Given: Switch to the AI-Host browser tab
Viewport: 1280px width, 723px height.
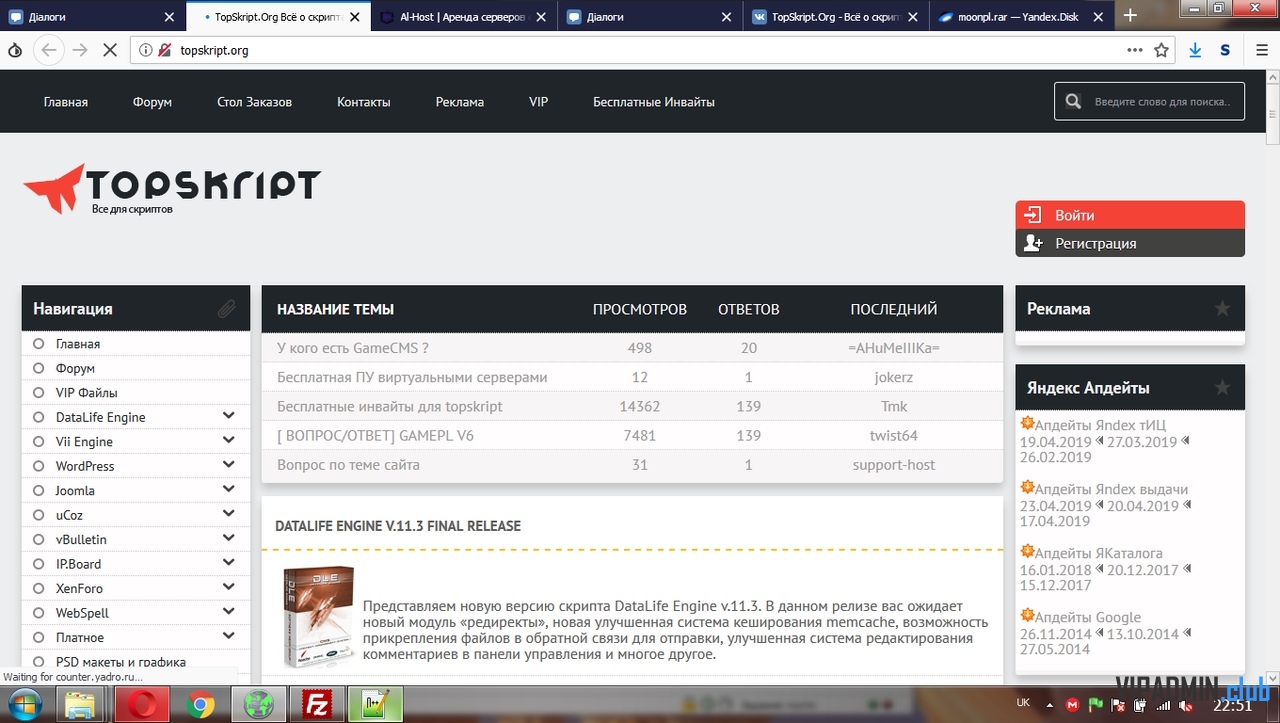Looking at the screenshot, I should tap(462, 16).
